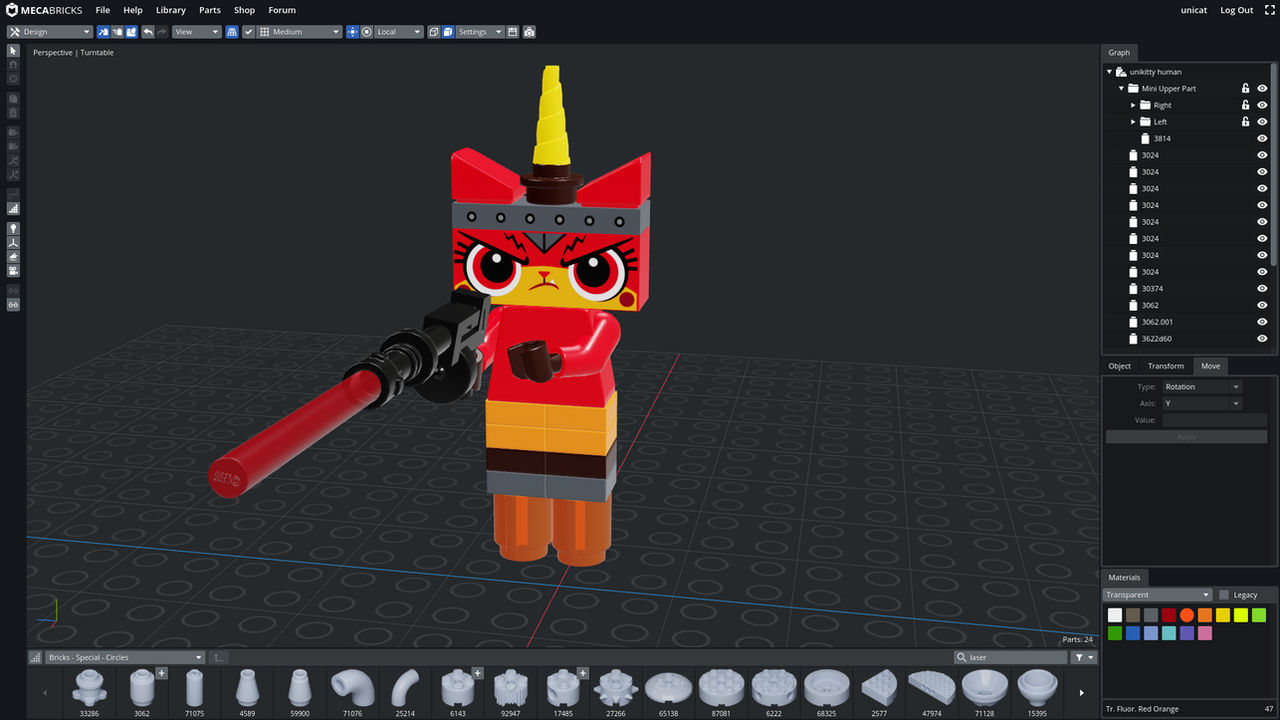The image size is (1280, 720).
Task: Open the Transparent materials dropdown
Action: [x=1156, y=594]
